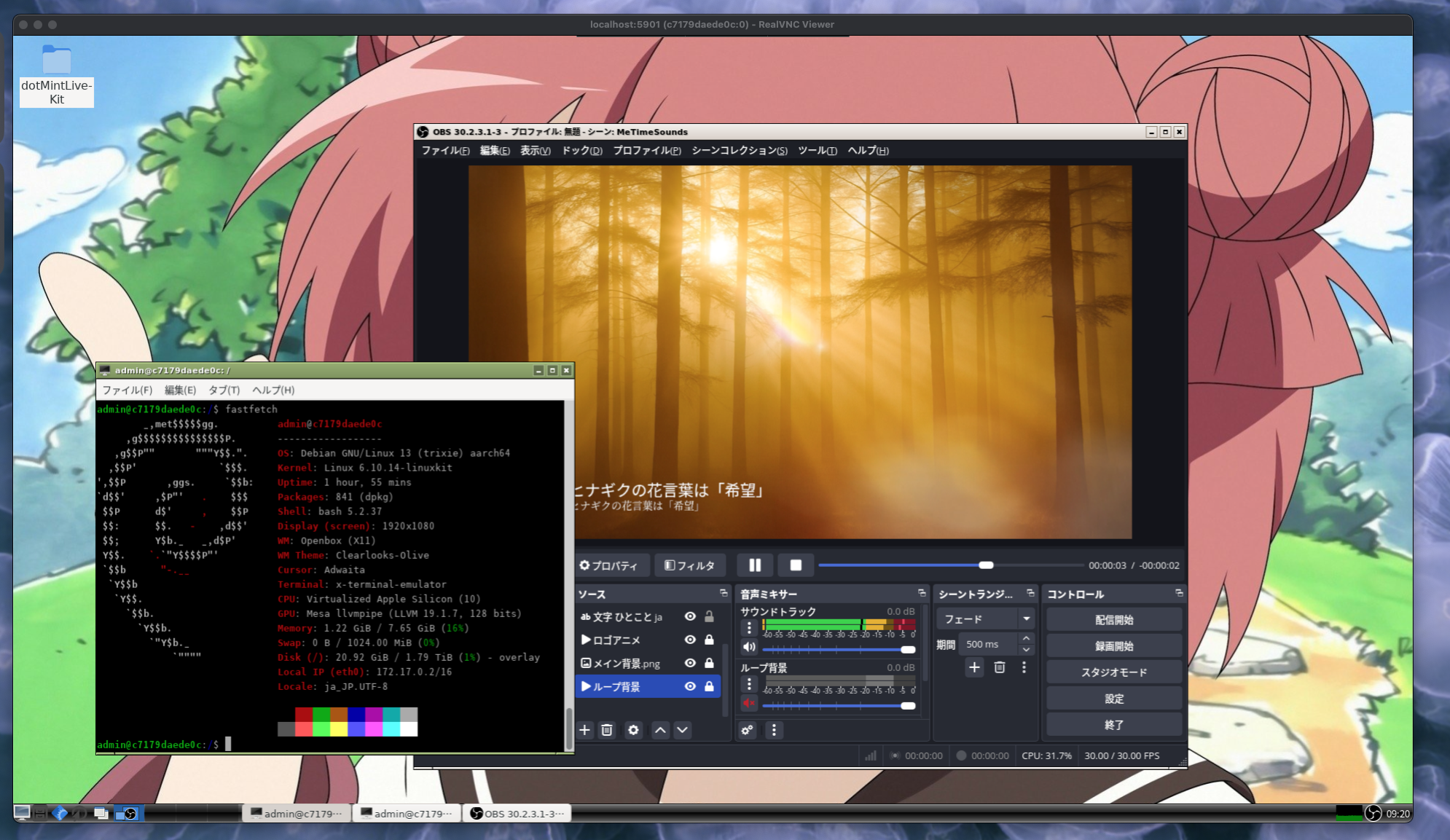This screenshot has height=840, width=1450.
Task: Increase the transition duration with the up arrow
Action: point(1026,639)
